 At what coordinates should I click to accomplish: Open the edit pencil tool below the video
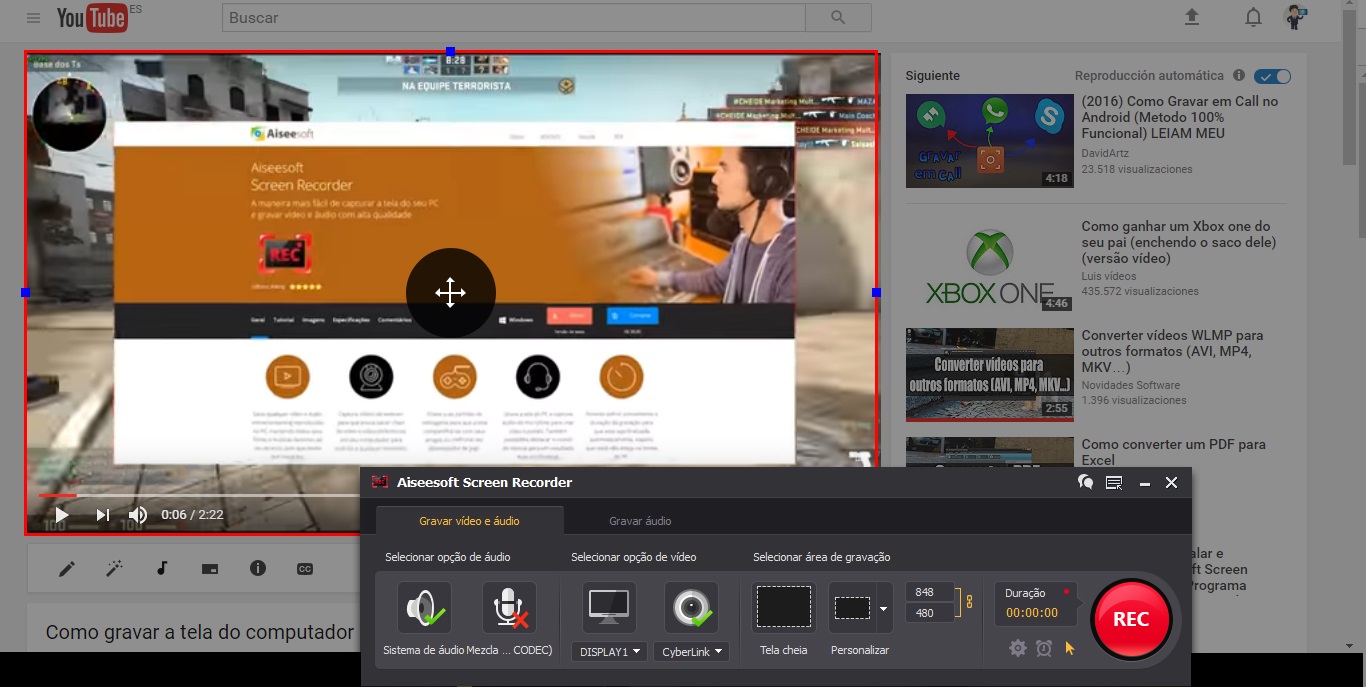[67, 569]
